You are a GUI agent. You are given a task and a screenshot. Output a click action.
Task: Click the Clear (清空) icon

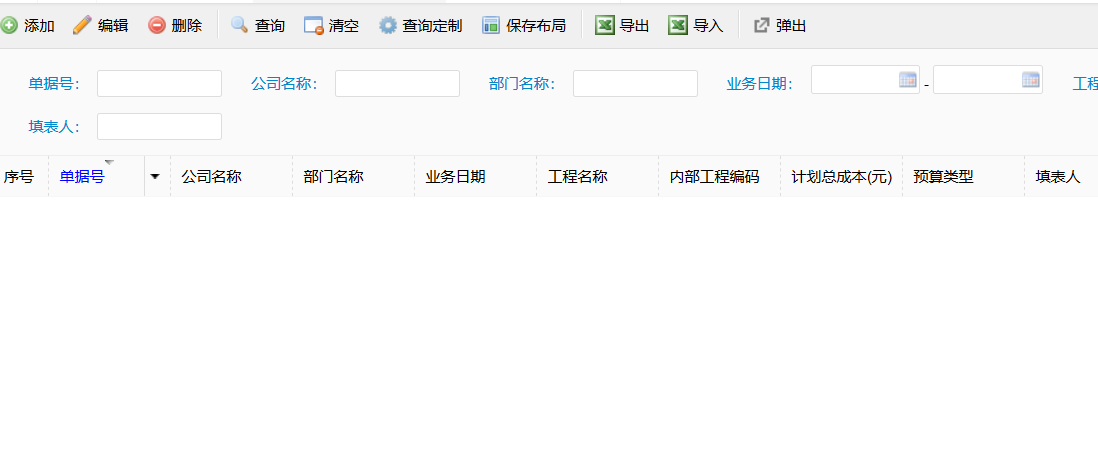coord(314,26)
